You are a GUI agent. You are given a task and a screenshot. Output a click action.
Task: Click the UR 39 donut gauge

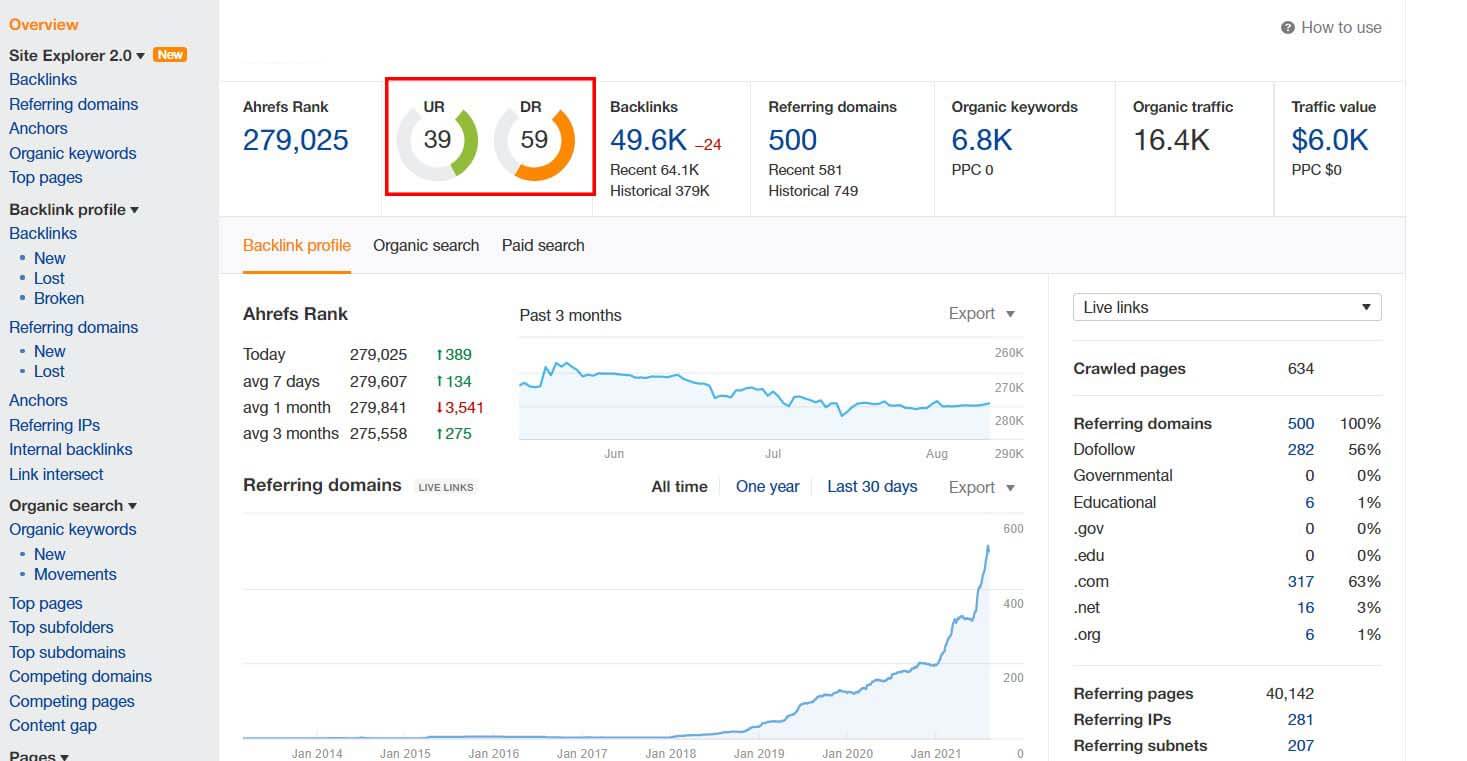coord(437,140)
